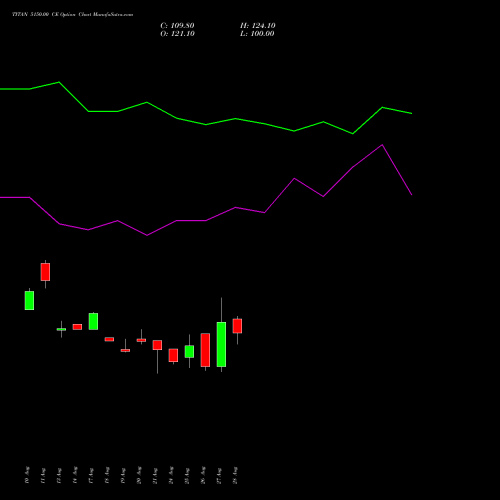Click the green candlestick for 10 Aug
This screenshot has width=500, height=500.
29,300
